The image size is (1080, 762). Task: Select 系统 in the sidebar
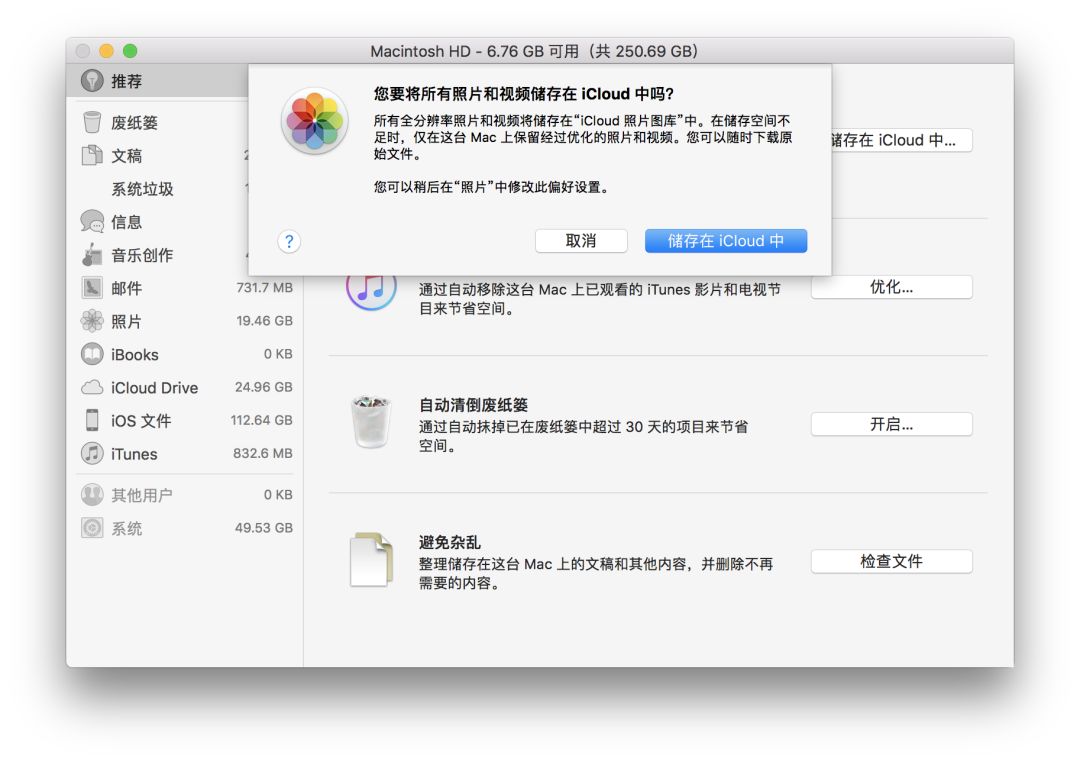pos(127,528)
